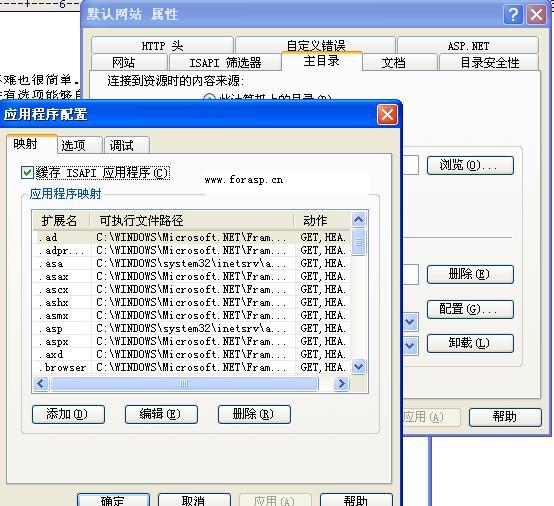Click the text field left of 浏览(O)

pos(411,165)
